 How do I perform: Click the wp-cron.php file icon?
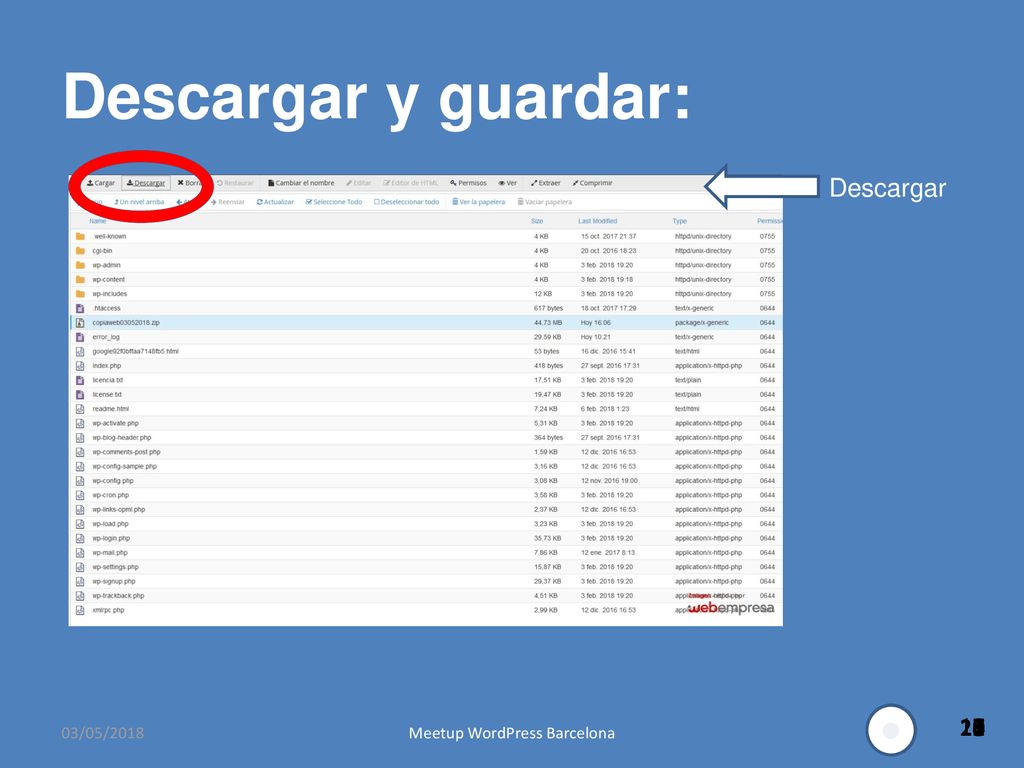[80, 495]
